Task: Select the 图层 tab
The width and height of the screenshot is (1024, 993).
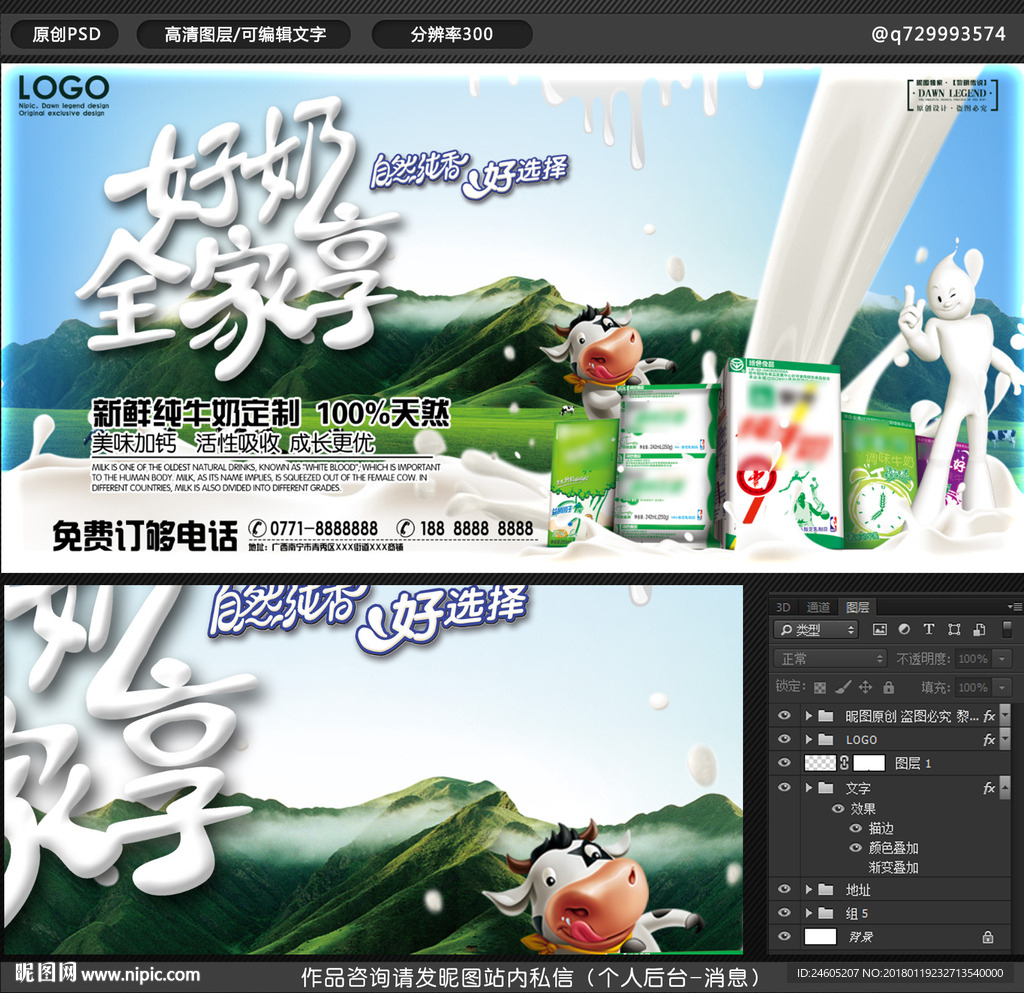Action: (x=857, y=607)
